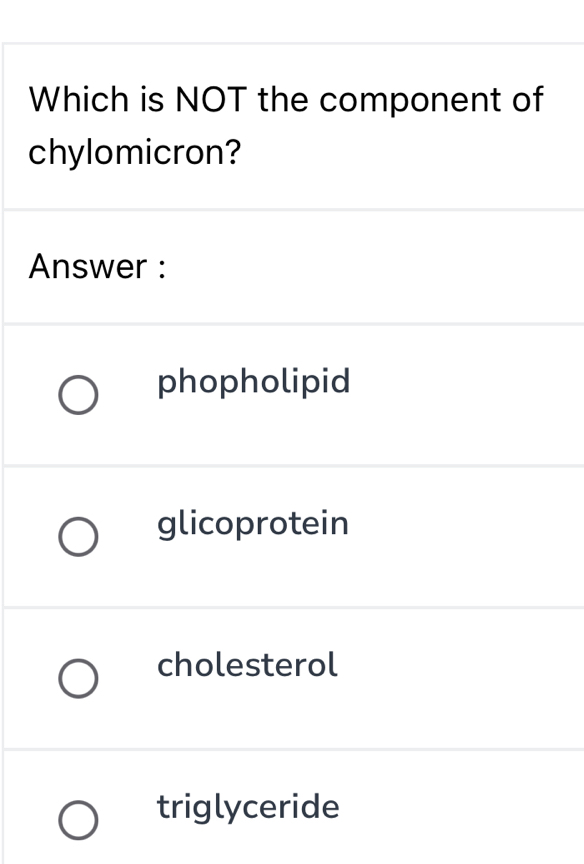
Task: Click the glicoprotein answer row
Action: tap(292, 537)
